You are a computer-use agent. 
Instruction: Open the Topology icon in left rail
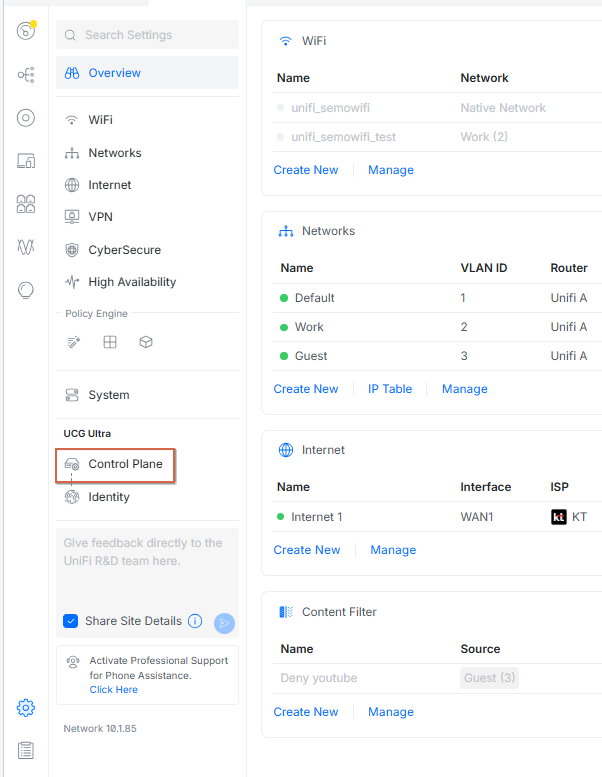coord(26,75)
